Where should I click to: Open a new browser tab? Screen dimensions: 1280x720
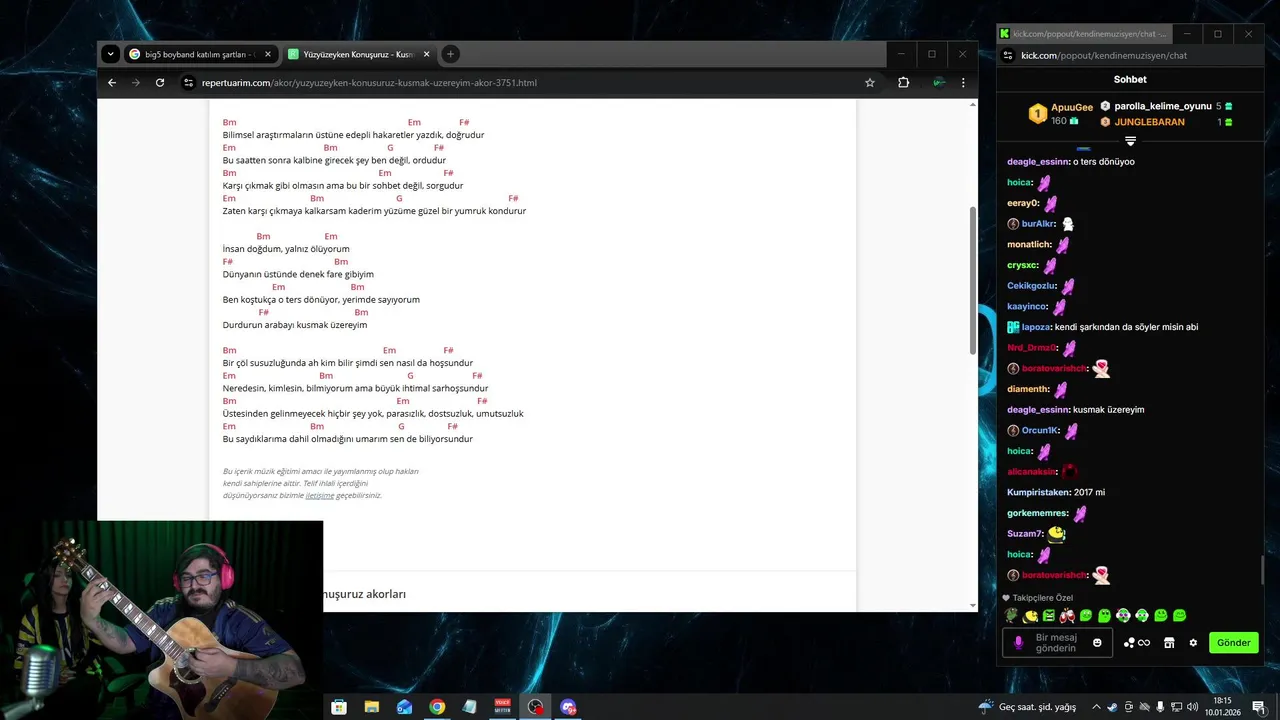point(451,54)
